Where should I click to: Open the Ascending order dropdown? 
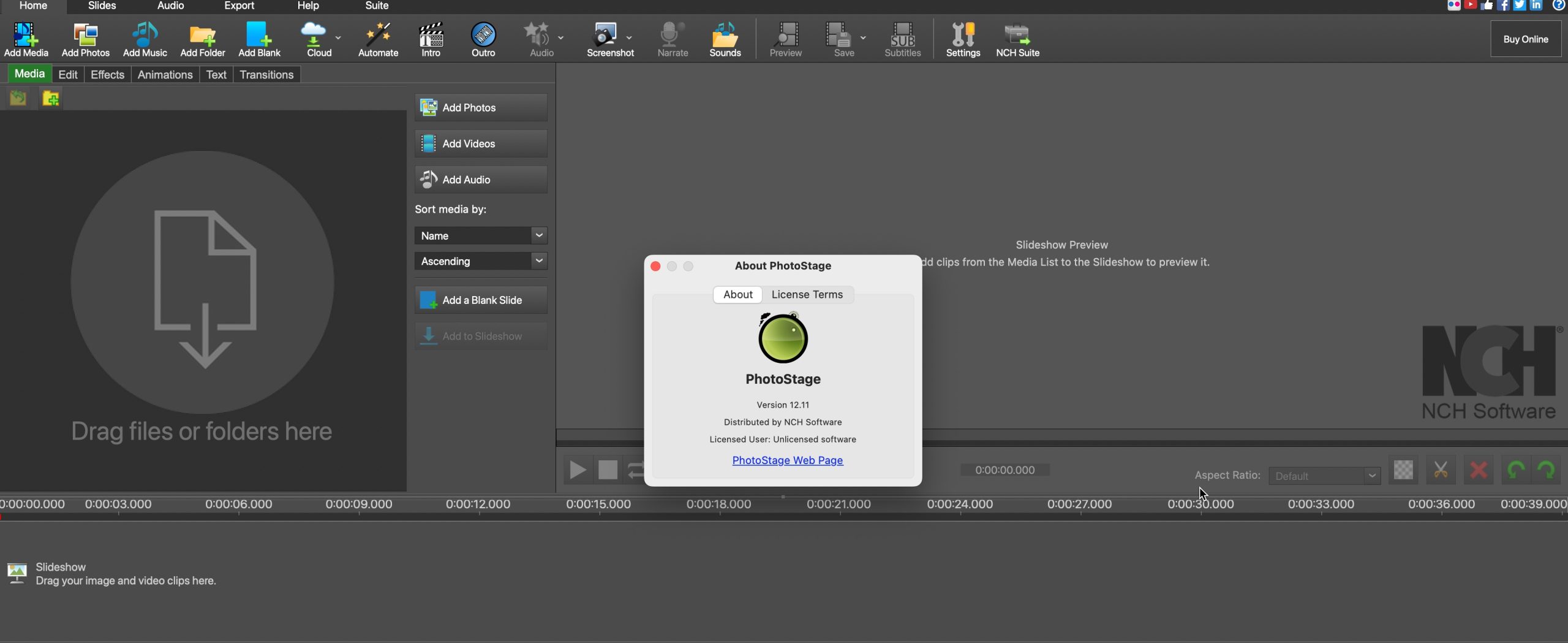point(481,261)
